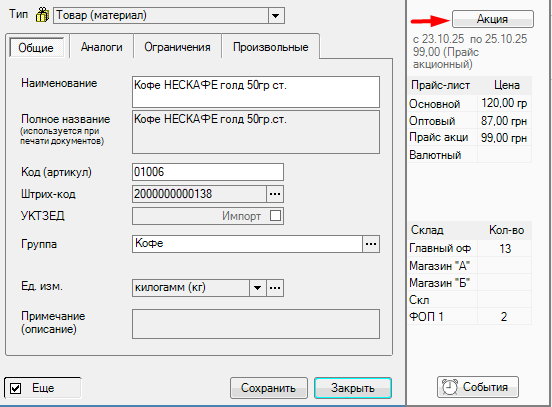Screen dimensions: 552x407
Task: Click the Полное название text field
Action: (x=256, y=132)
